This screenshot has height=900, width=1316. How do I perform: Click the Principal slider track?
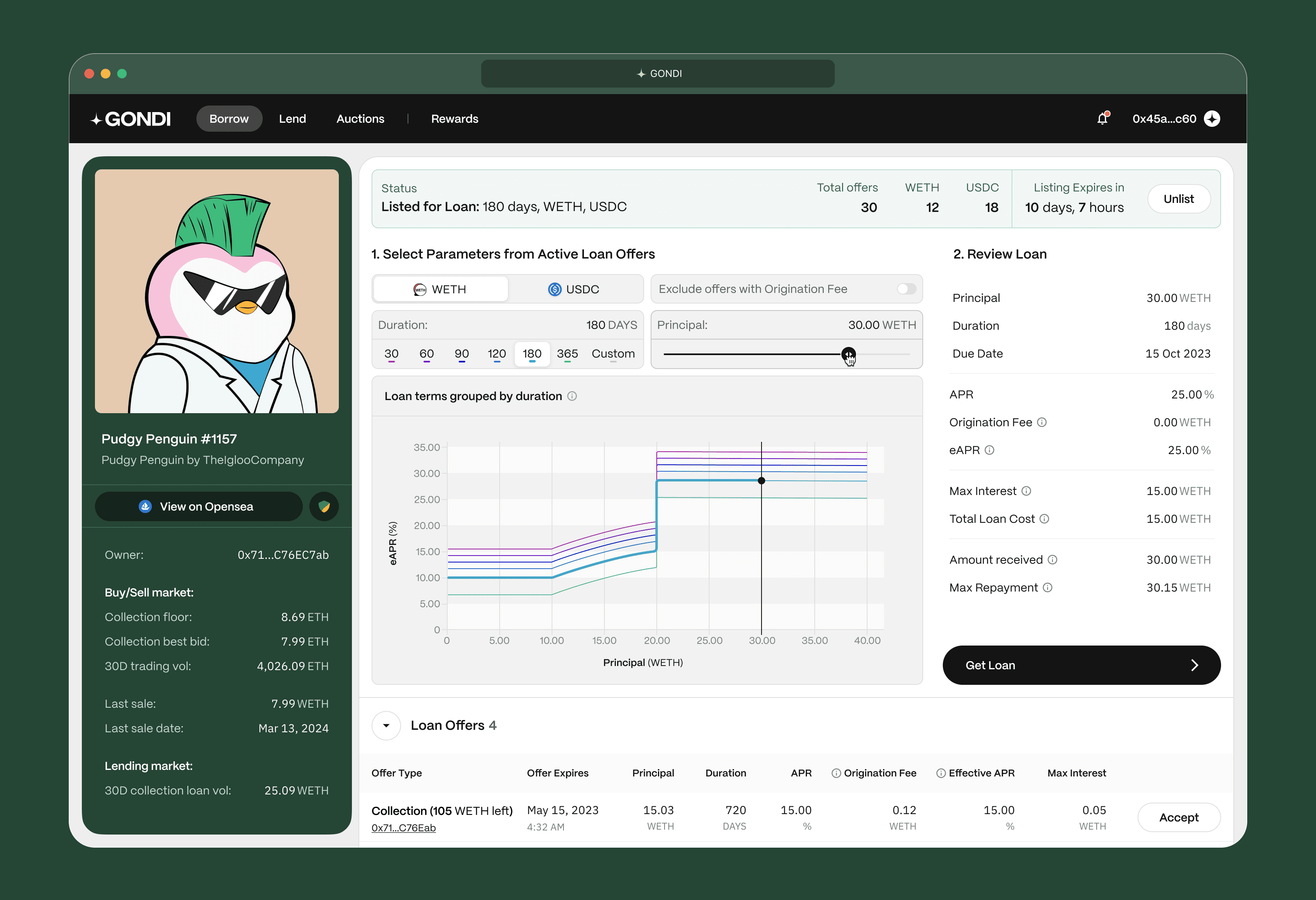786,354
